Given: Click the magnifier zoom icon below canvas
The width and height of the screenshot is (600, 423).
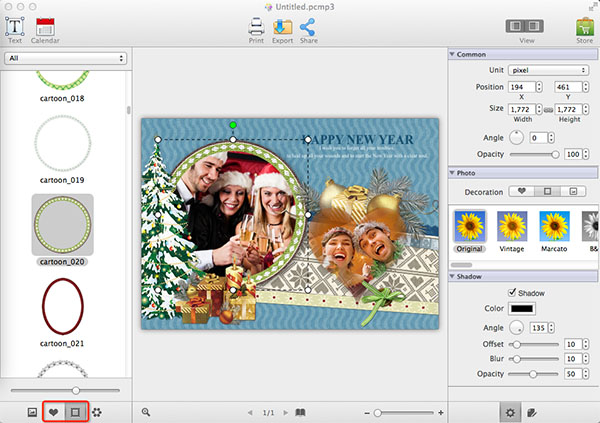Looking at the screenshot, I should [146, 411].
